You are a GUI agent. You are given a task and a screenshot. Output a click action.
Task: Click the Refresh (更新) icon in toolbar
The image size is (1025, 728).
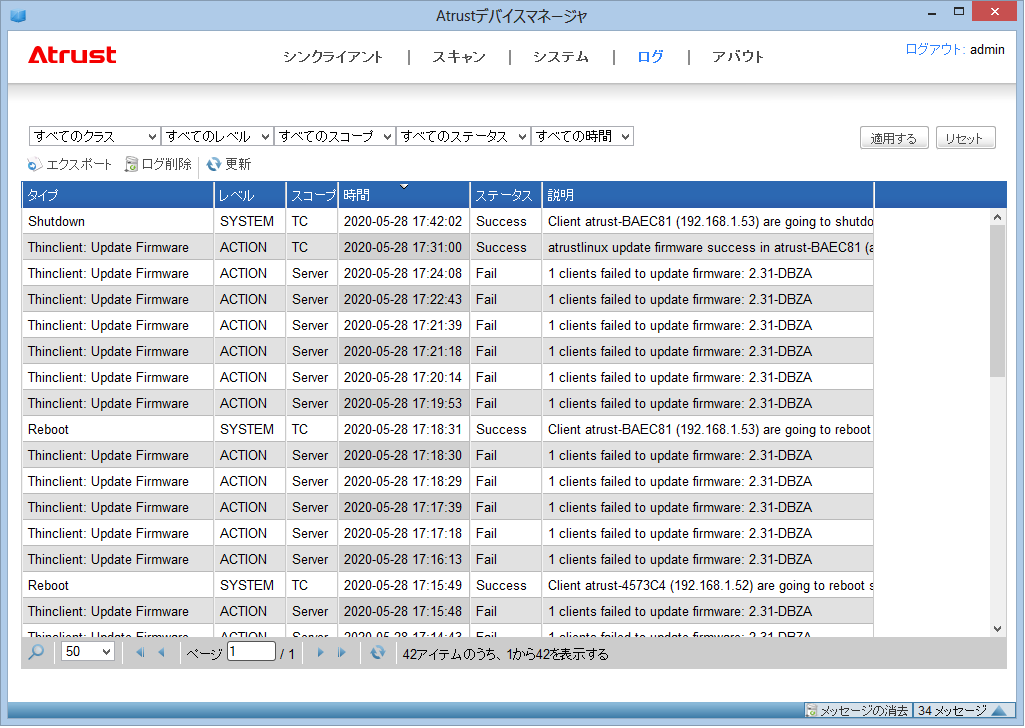coord(213,165)
